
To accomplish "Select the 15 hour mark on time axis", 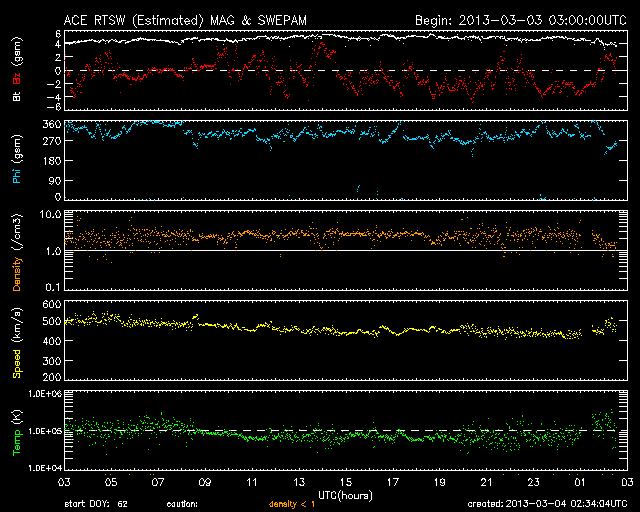I will pyautogui.click(x=343, y=481).
